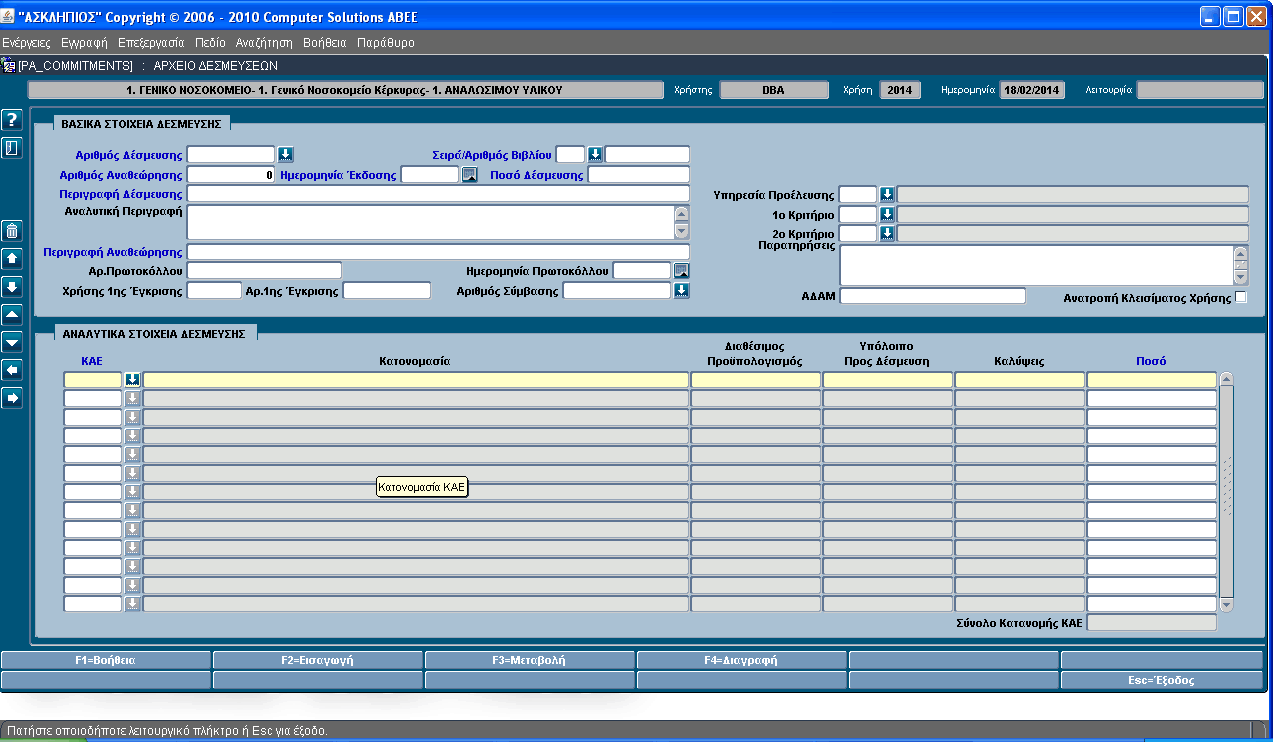Click the Υπηρεσία Προέλευσης code field

pos(858,194)
